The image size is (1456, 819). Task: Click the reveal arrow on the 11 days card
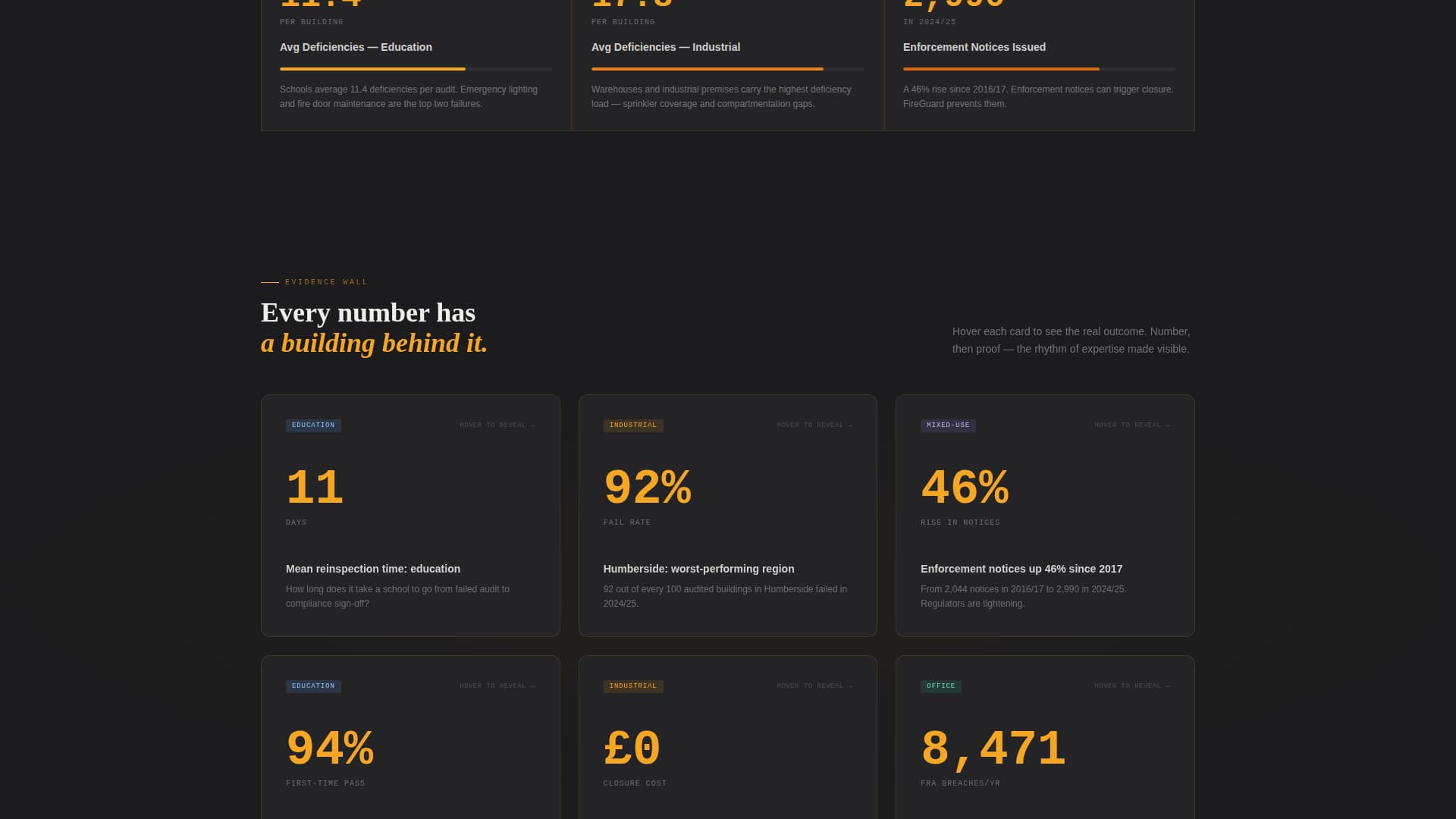coord(532,425)
